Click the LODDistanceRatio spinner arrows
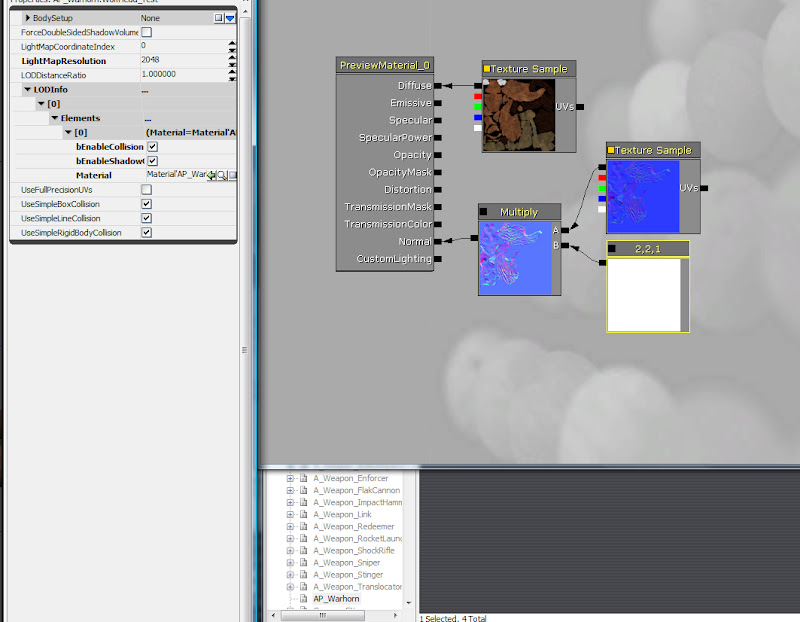This screenshot has height=622, width=800. (232, 75)
